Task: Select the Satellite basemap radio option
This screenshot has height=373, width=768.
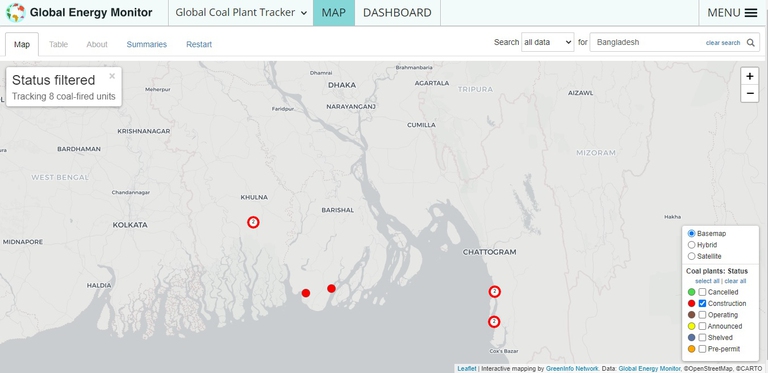Action: pyautogui.click(x=691, y=256)
